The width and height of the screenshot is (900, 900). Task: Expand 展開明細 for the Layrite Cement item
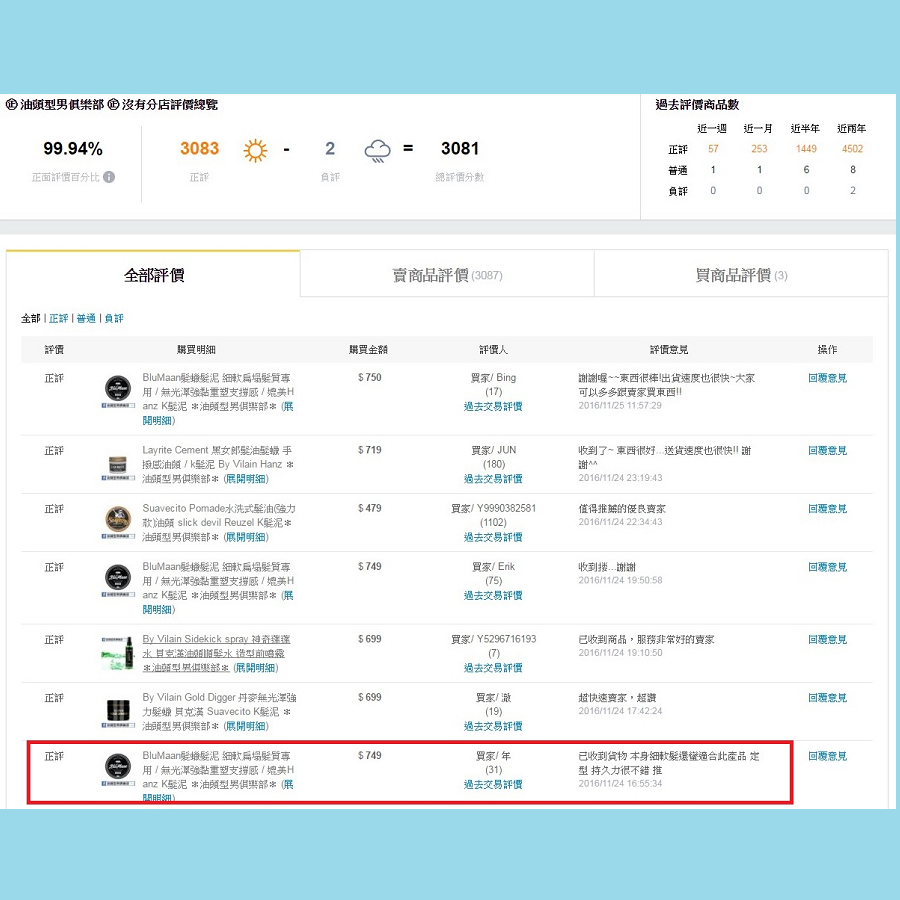coord(245,479)
